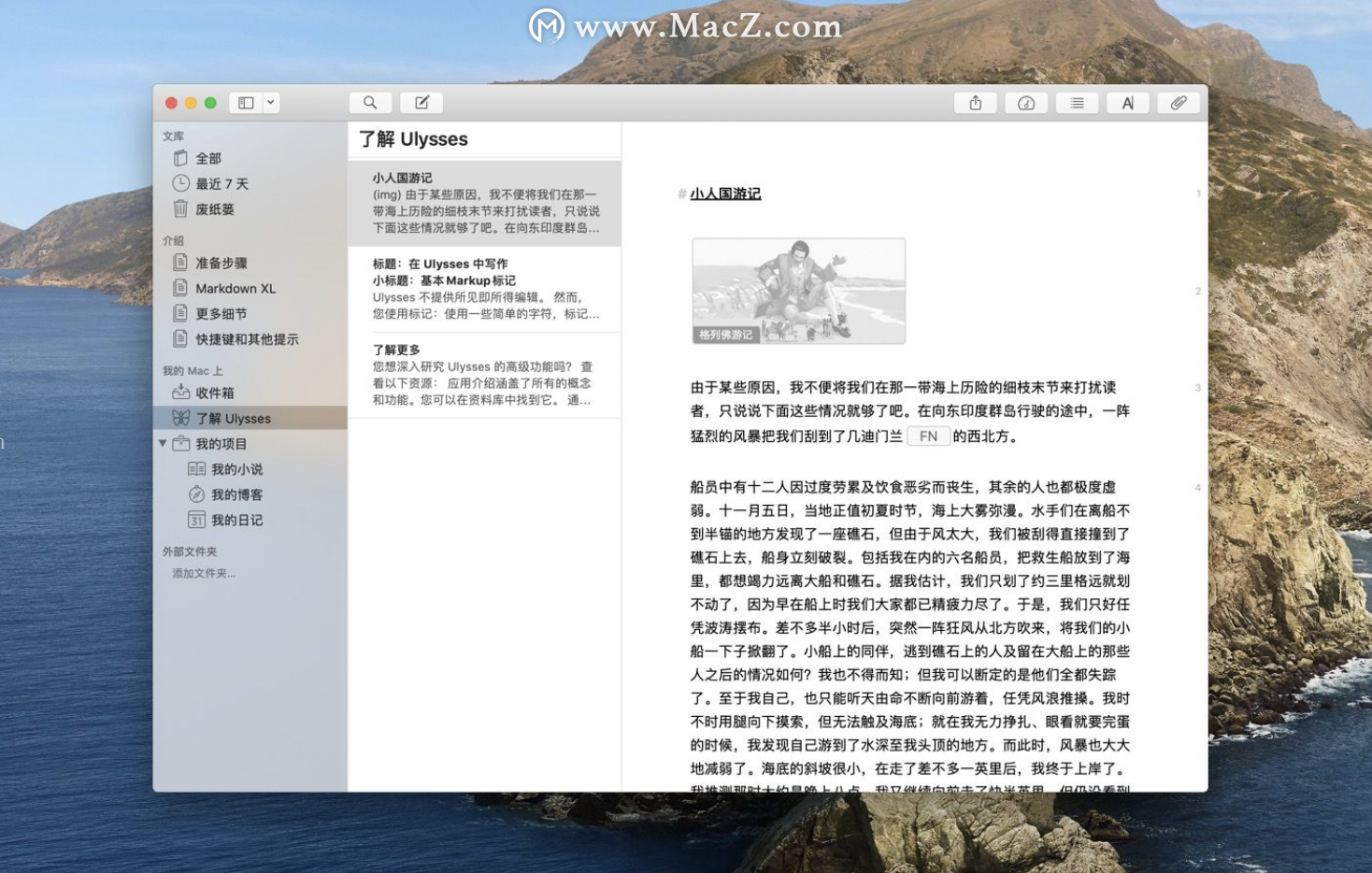The image size is (1372, 873).
Task: Open the search magnifier in toolbar
Action: (x=370, y=103)
